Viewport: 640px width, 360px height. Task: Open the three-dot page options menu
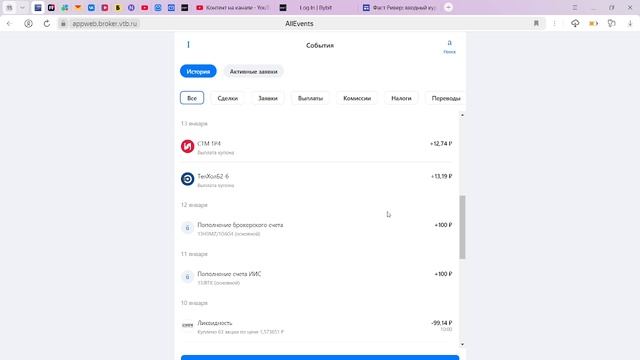point(554,24)
